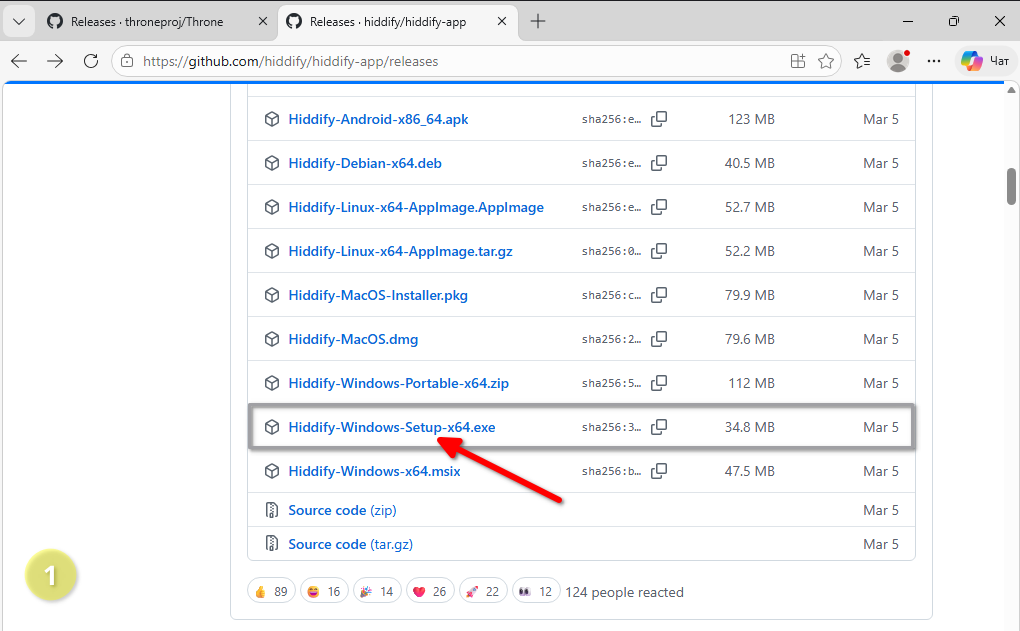Download Hiddify-MacOS-Installer.pkg

click(378, 295)
